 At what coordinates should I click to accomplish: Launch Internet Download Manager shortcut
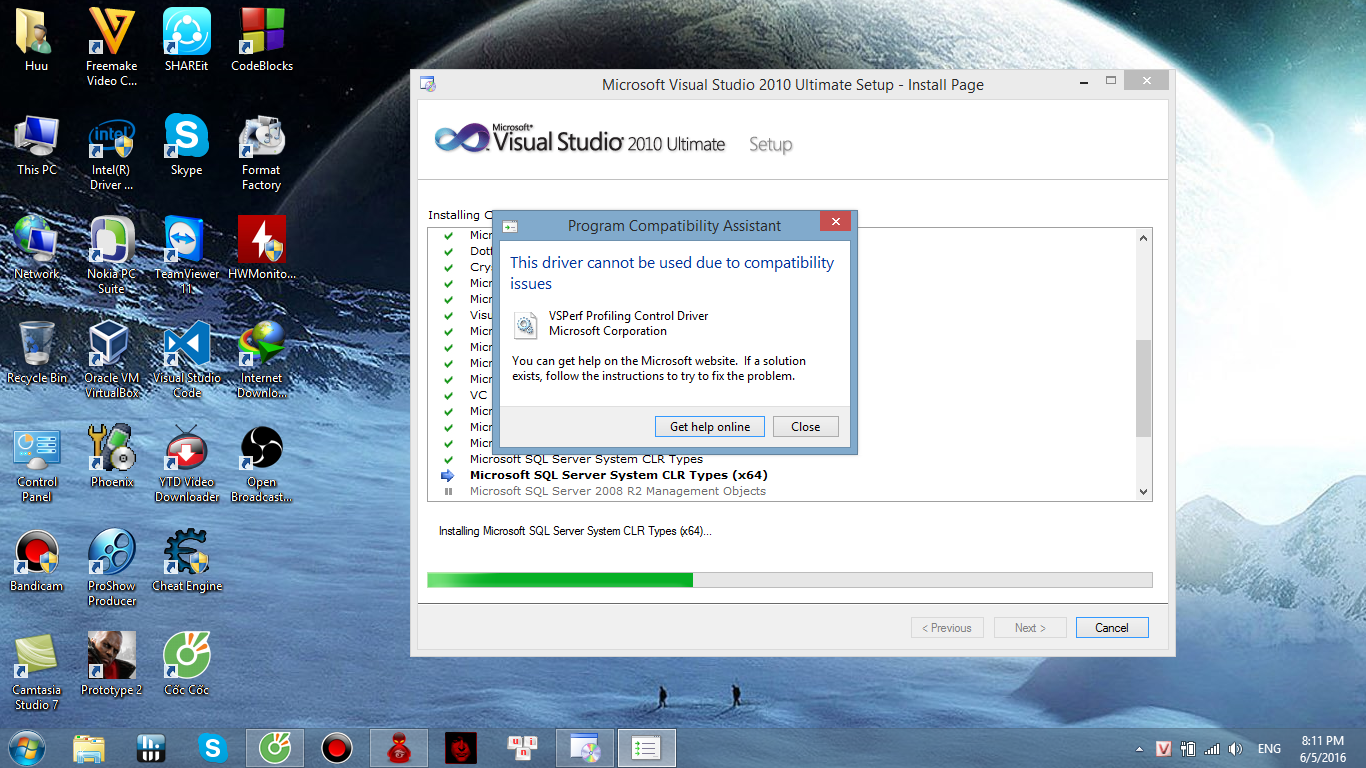click(261, 360)
